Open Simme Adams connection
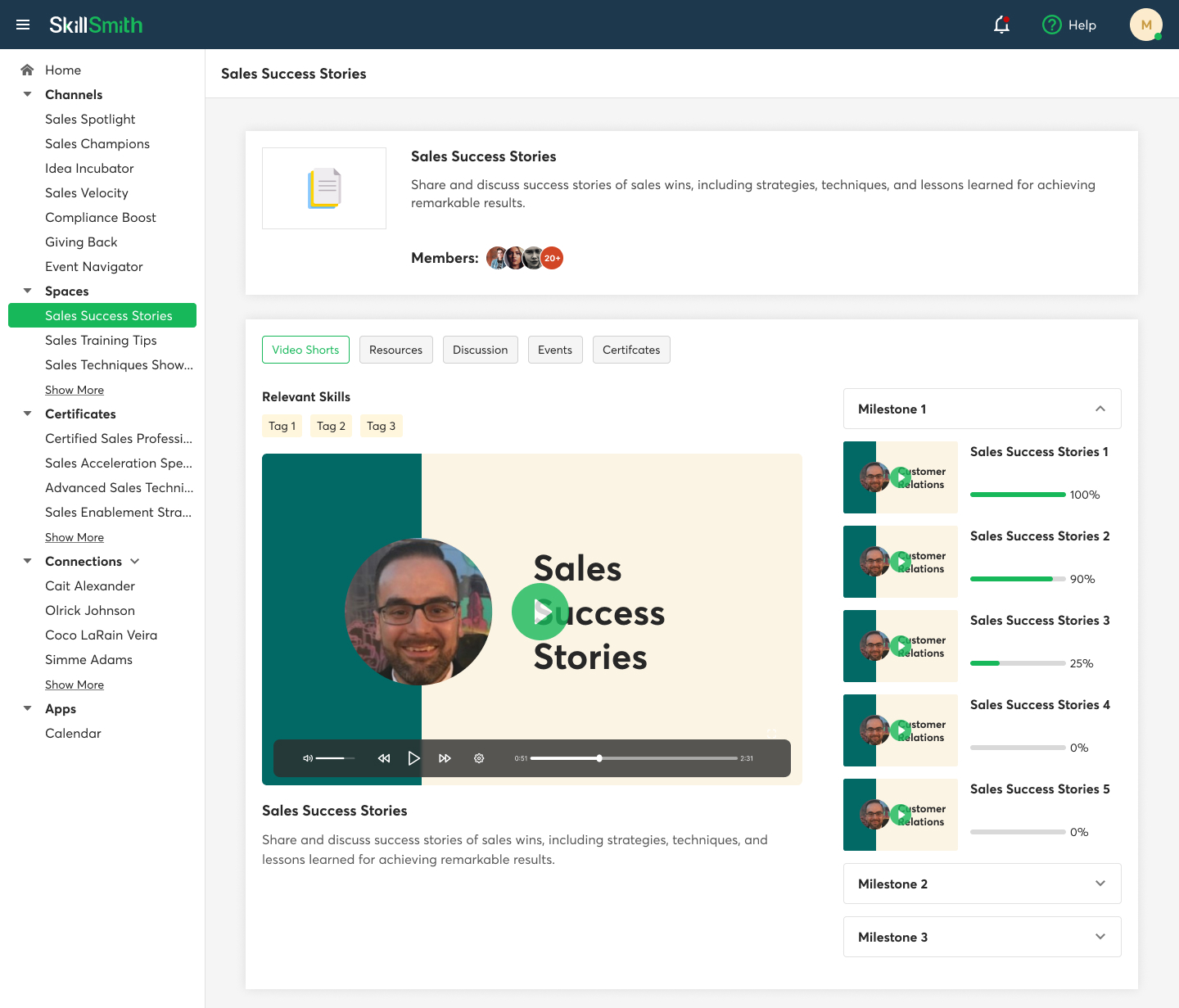Screen dimensions: 1179x1008 88,659
